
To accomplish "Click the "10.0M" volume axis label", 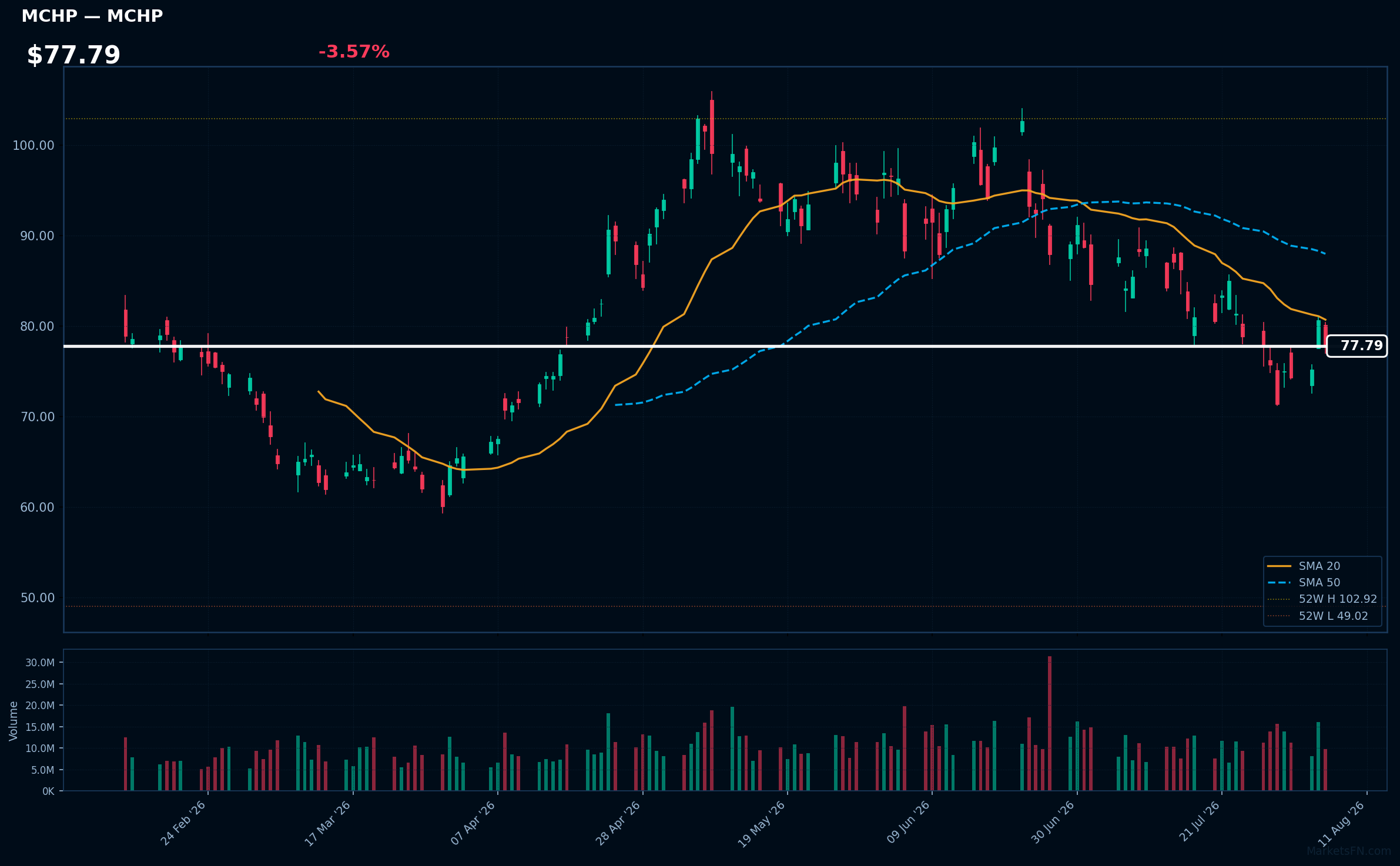I will 40,748.
